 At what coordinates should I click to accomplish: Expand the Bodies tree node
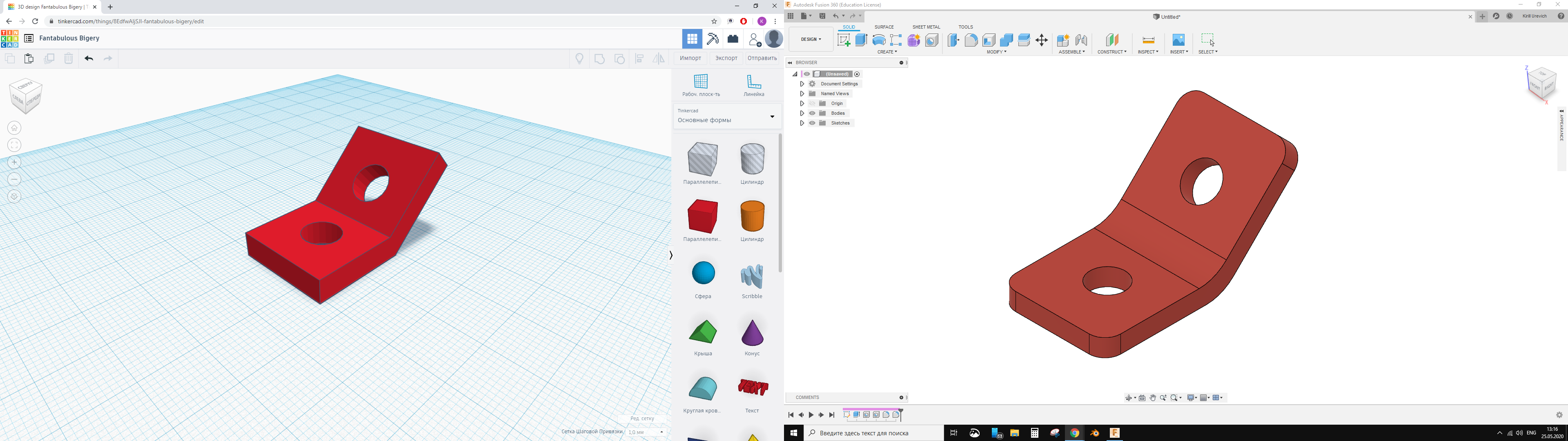click(802, 113)
